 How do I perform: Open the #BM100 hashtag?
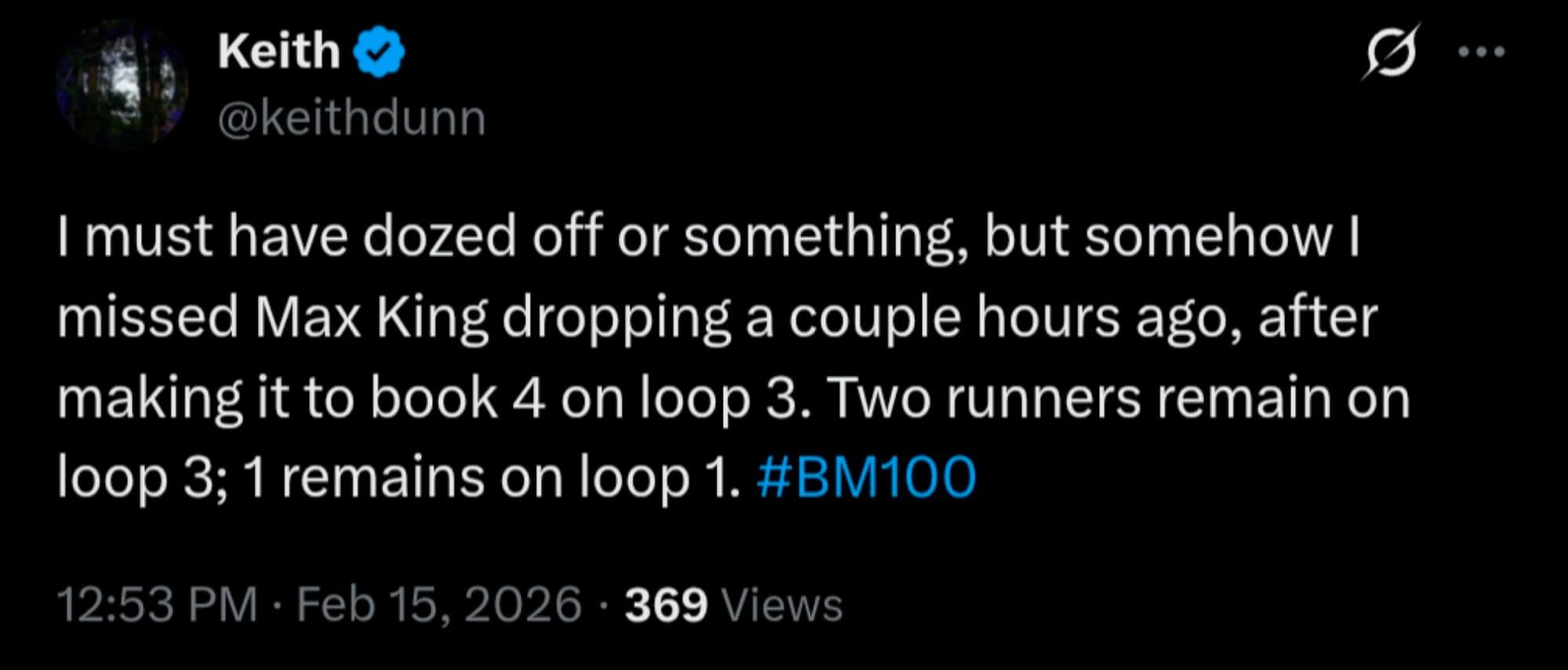tap(866, 476)
